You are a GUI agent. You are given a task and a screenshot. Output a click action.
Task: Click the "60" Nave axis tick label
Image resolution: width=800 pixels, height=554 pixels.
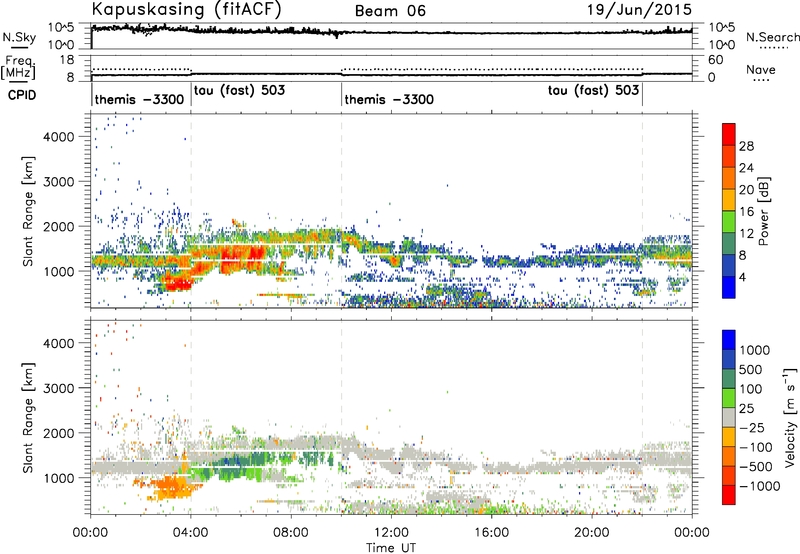pos(716,60)
